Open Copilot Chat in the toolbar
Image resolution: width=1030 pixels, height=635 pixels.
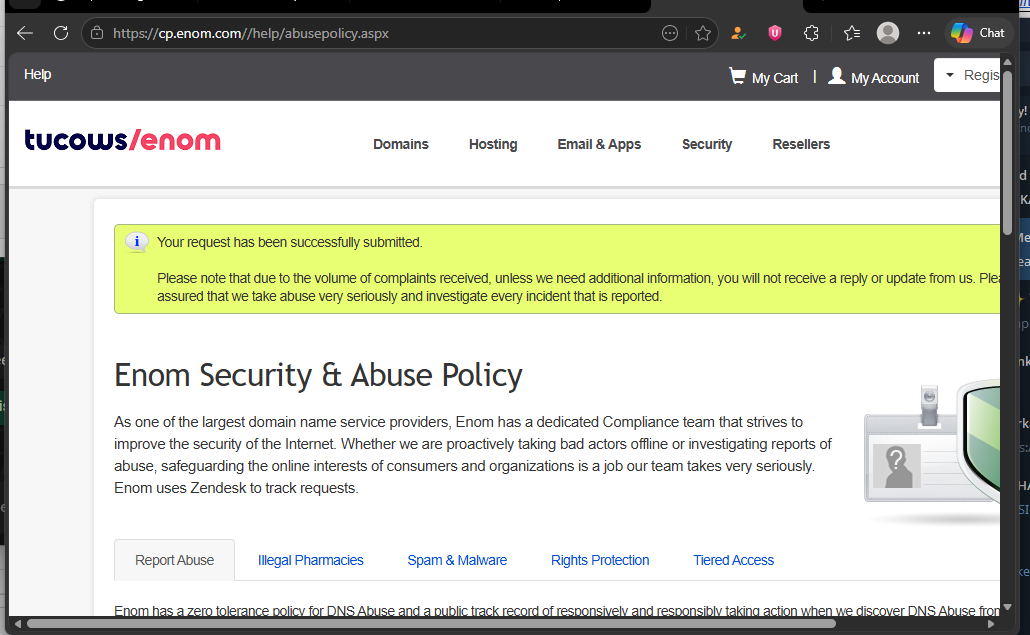tap(977, 33)
